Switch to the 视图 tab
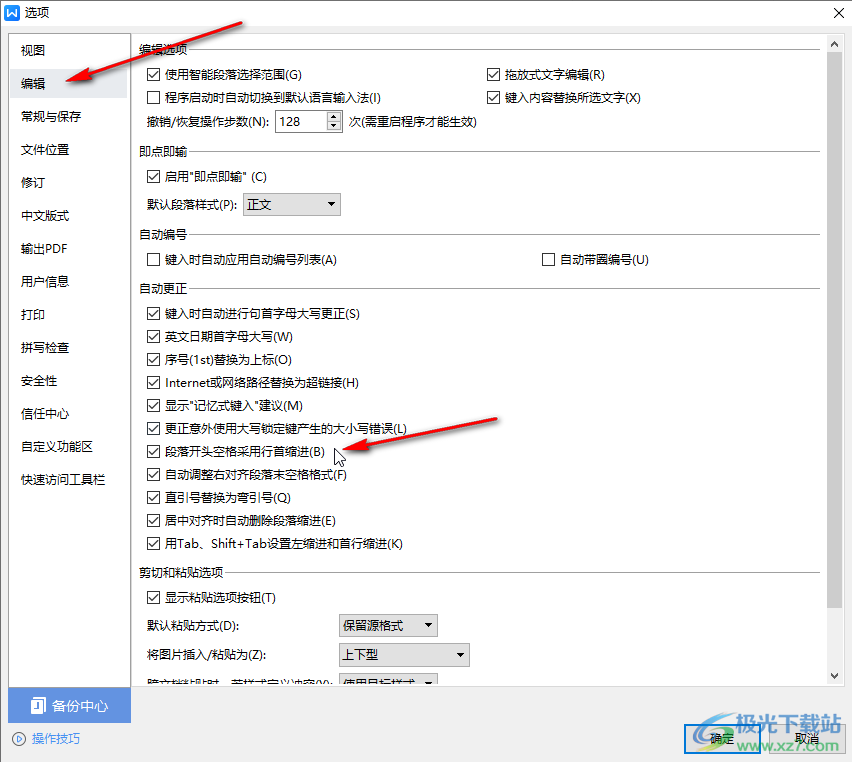Screen dimensions: 852x762 (33, 51)
